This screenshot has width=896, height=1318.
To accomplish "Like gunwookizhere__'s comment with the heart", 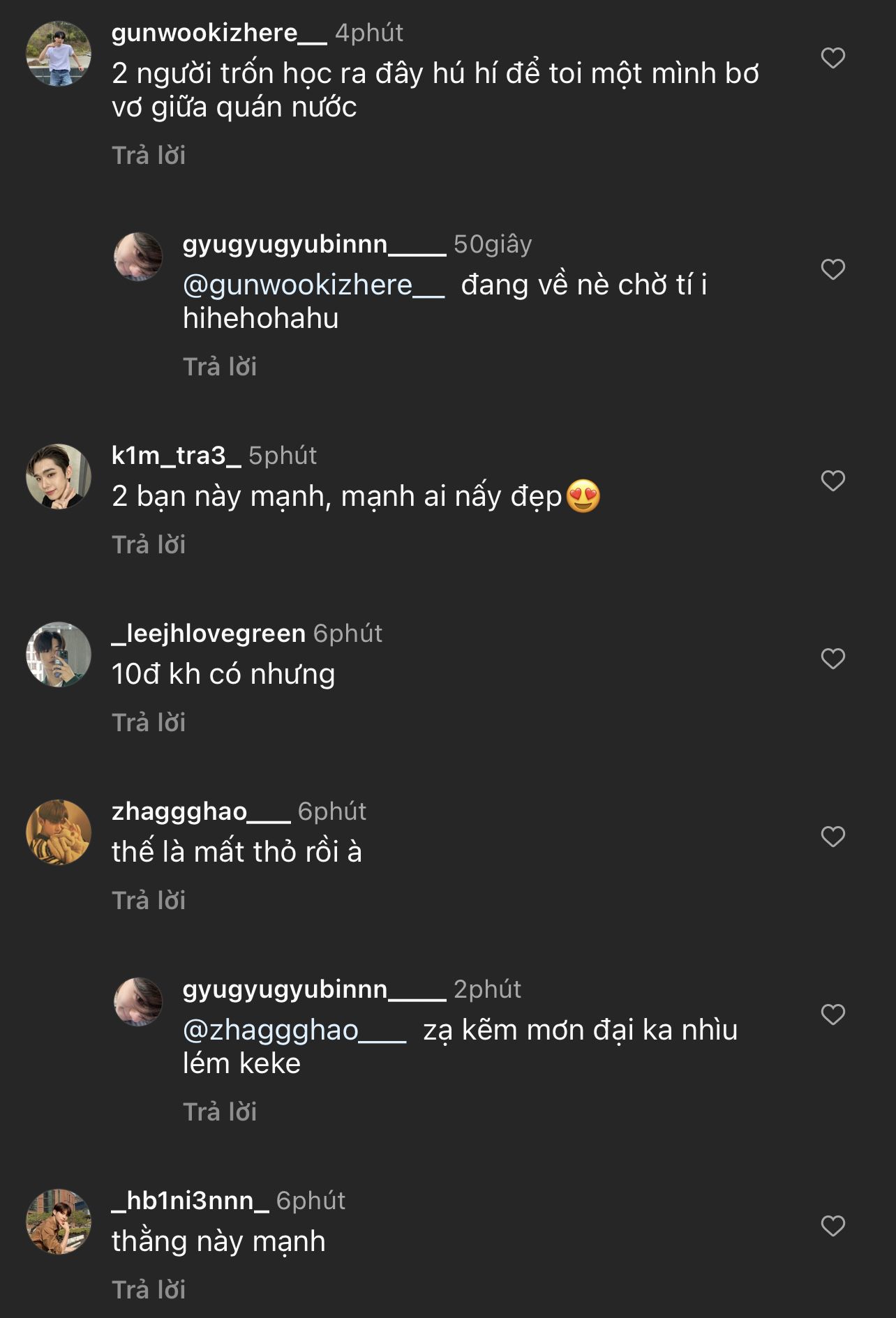I will click(832, 58).
